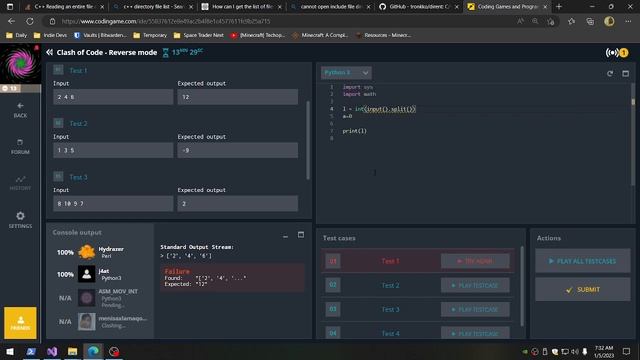Open browser profile avatar icon
This screenshot has height=360, width=640.
pos(609,21)
